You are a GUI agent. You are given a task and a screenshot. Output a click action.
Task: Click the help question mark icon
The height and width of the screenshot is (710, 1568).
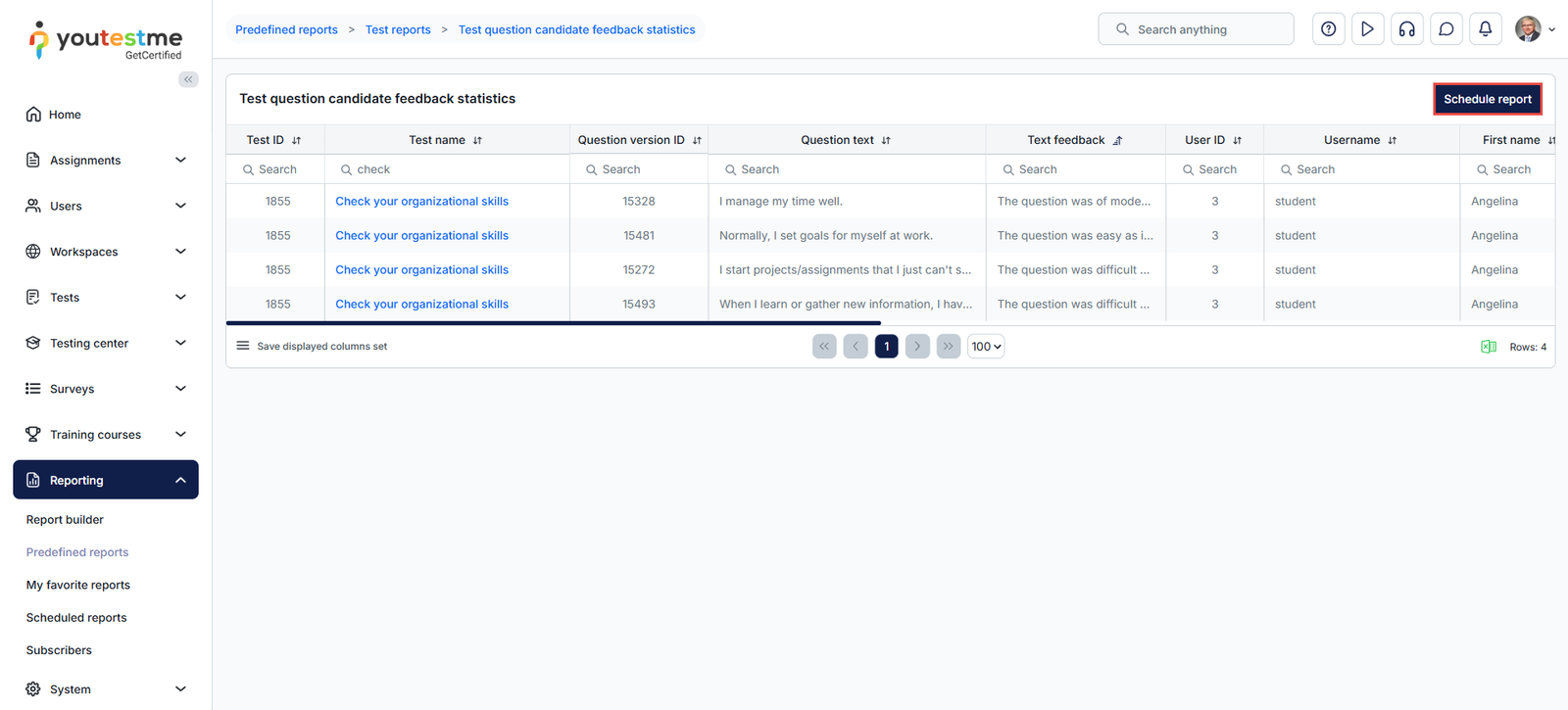(1328, 29)
